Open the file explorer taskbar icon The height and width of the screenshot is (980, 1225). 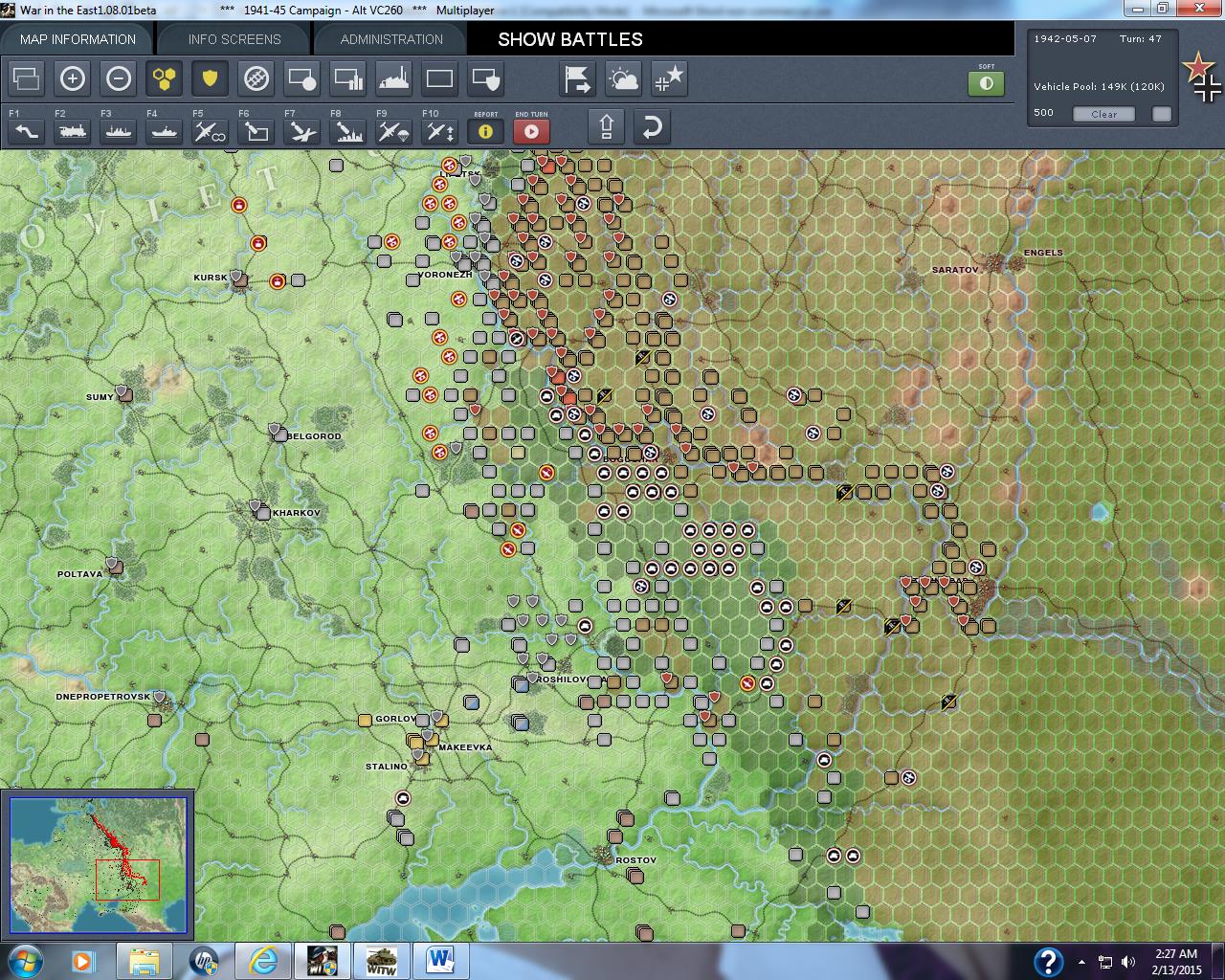point(145,961)
